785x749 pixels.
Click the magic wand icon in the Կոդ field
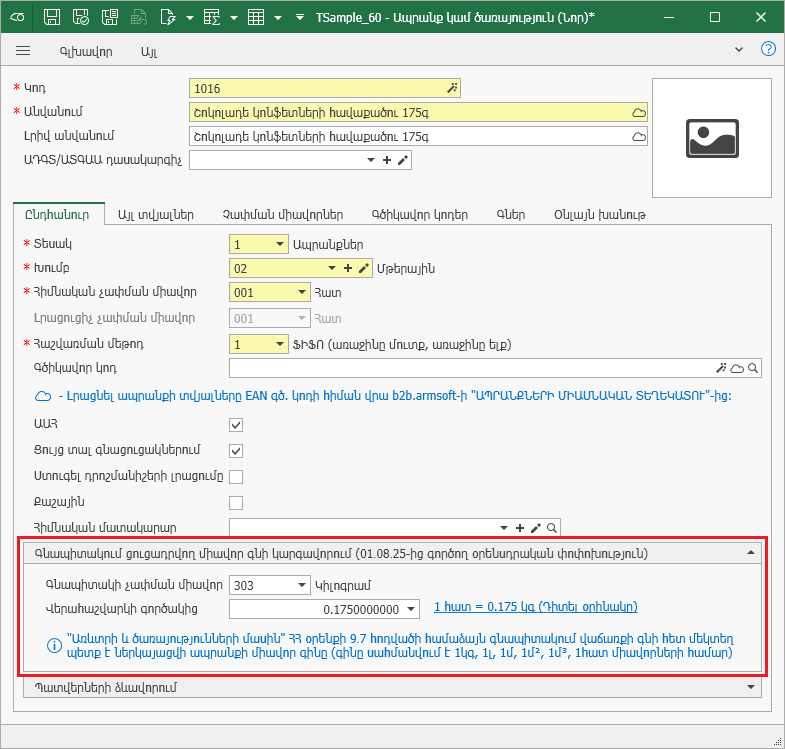pos(452,88)
